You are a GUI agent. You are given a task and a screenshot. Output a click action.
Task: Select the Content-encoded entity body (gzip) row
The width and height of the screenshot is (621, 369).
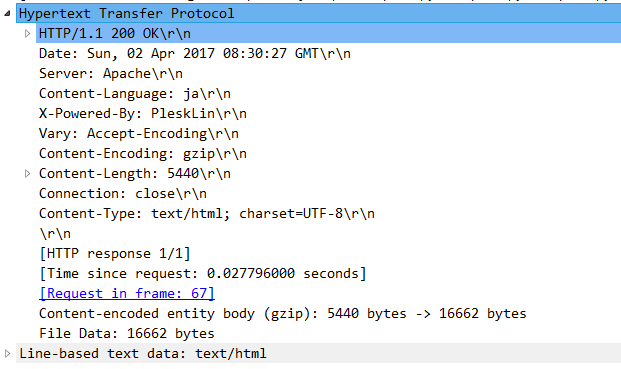(x=283, y=314)
